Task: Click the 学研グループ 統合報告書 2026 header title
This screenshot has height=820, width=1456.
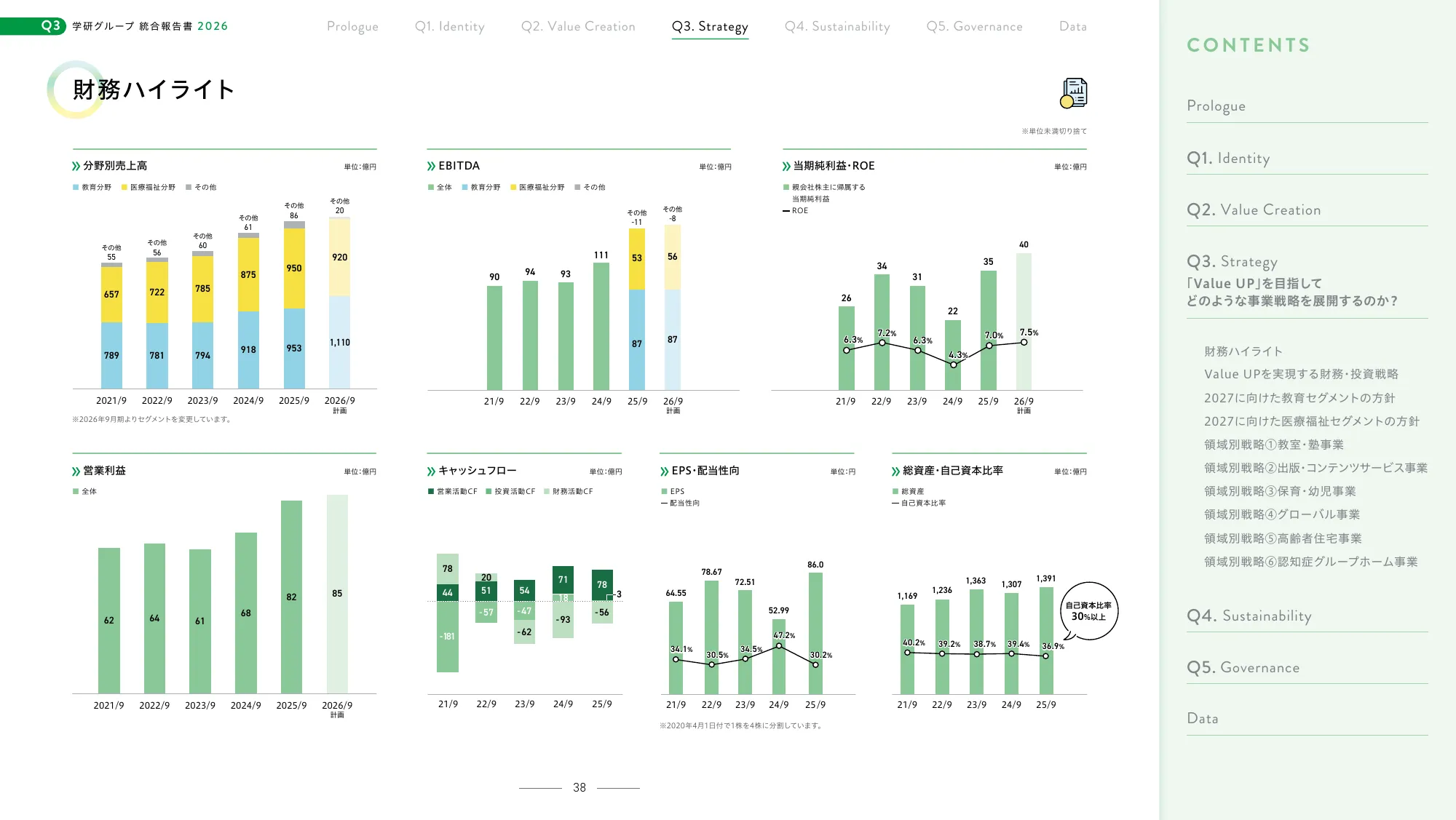Action: [x=150, y=26]
